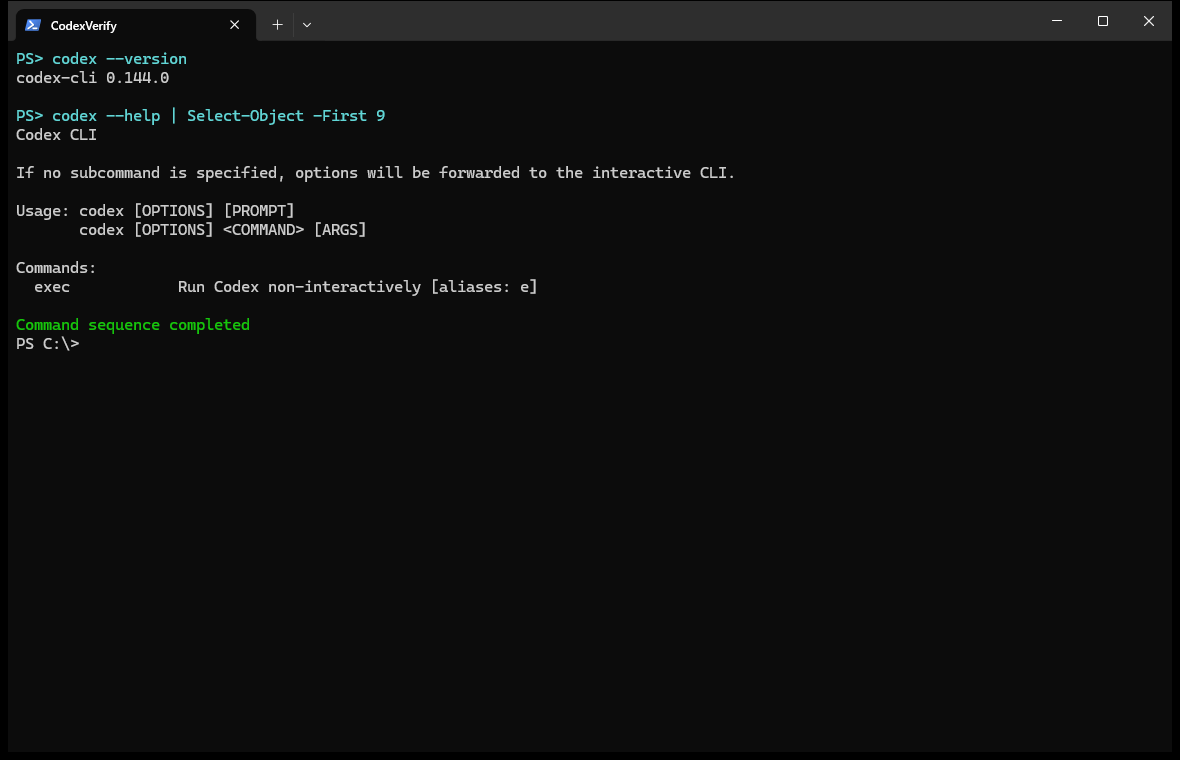The width and height of the screenshot is (1180, 760).
Task: Click the 'codex --version' command line
Action: (102, 59)
